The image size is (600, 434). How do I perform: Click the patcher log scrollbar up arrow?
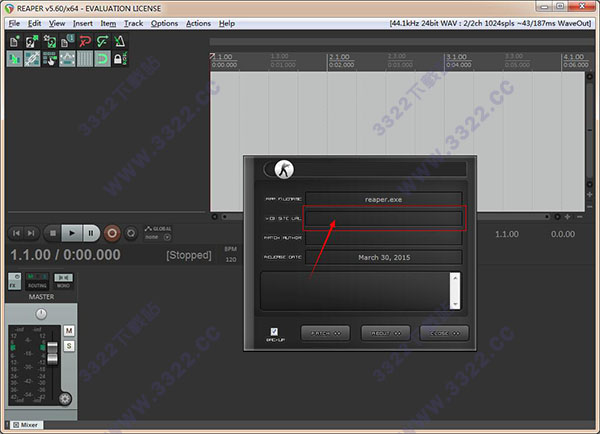point(455,278)
